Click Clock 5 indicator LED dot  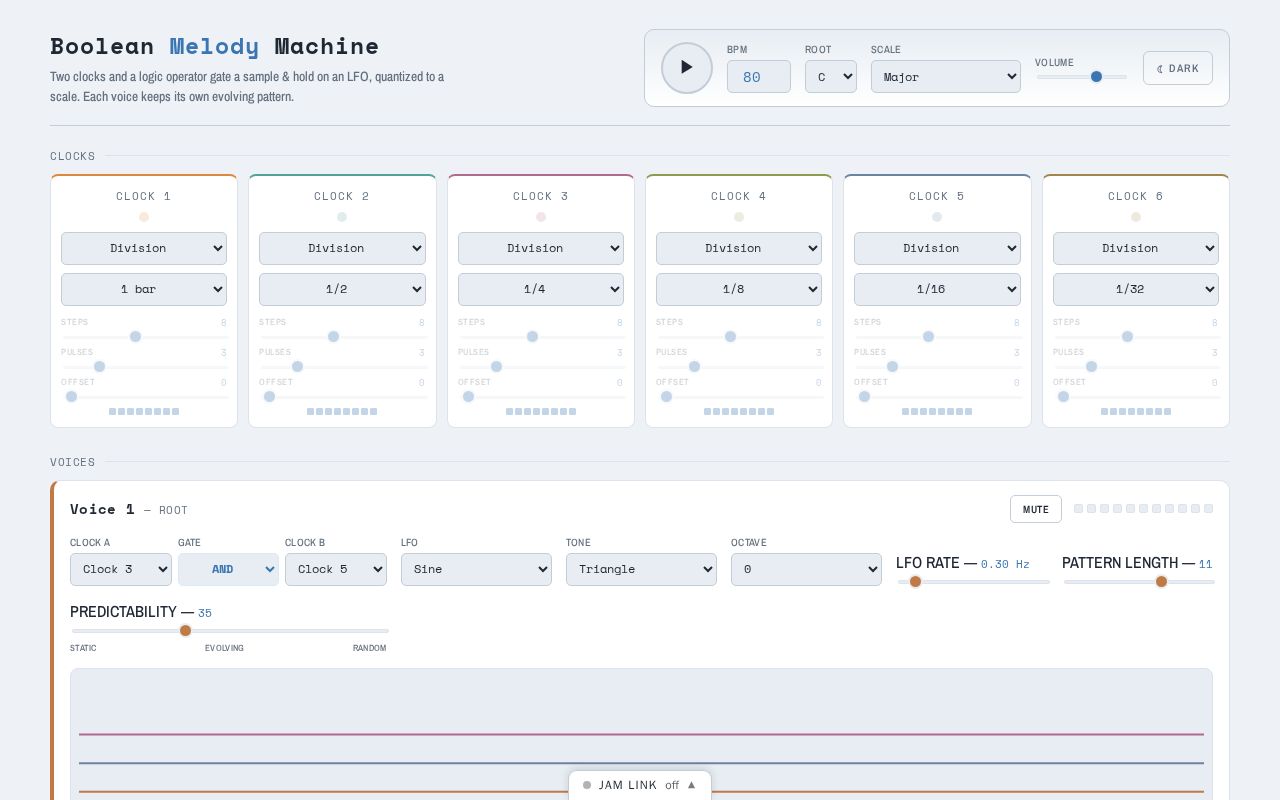(937, 217)
